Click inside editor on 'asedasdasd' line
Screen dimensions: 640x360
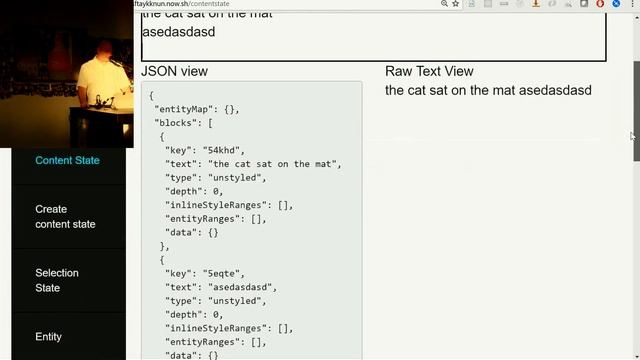(178, 32)
